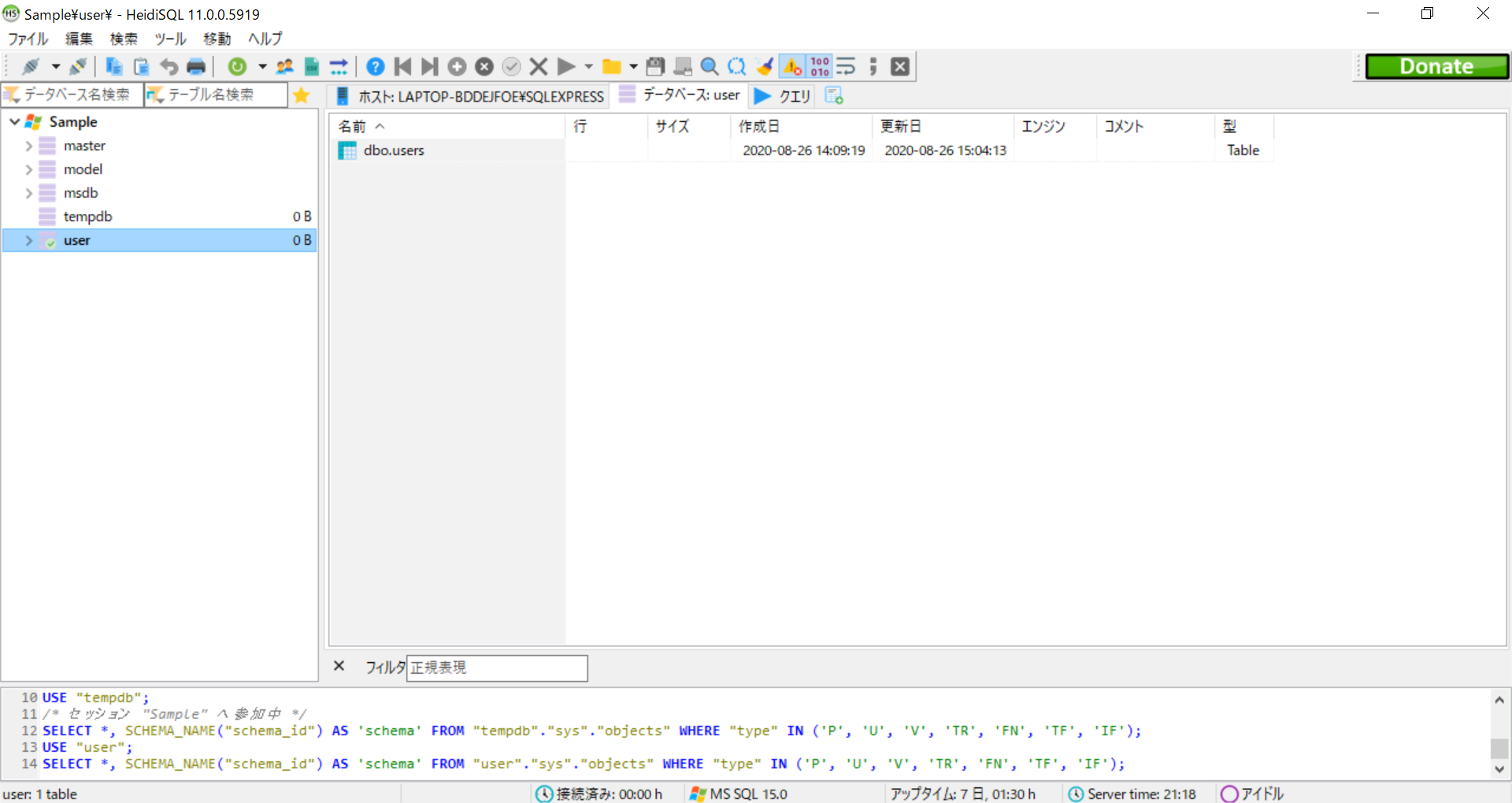Open the recent files dropdown arrow
Screen dimensions: 1512x803
[x=633, y=67]
